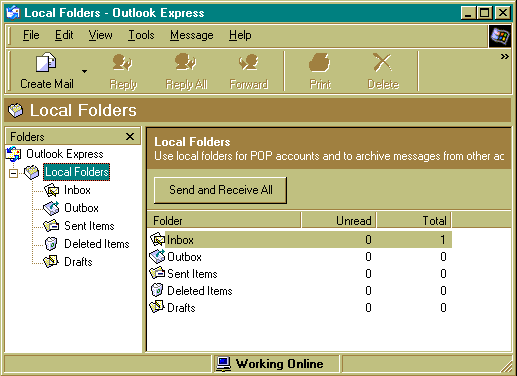Sort by the Folder column header
This screenshot has height=376, width=517.
pos(224,221)
